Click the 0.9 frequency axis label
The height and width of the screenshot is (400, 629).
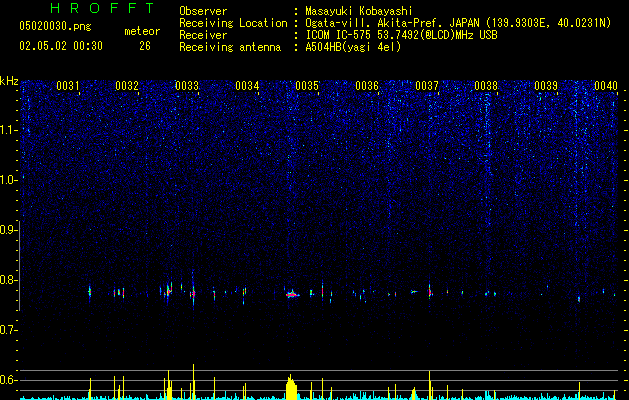pyautogui.click(x=8, y=230)
